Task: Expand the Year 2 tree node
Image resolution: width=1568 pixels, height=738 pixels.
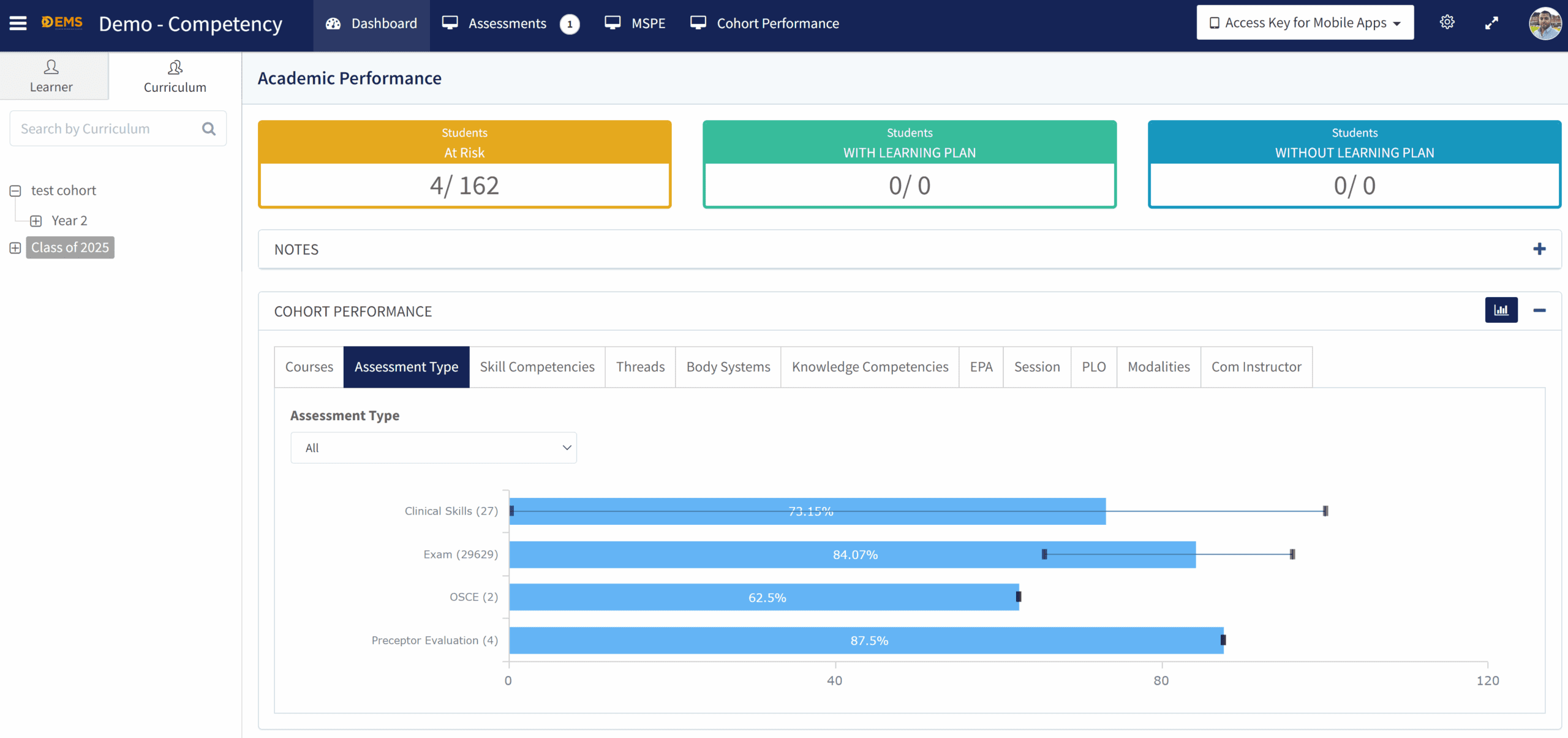Action: (36, 220)
